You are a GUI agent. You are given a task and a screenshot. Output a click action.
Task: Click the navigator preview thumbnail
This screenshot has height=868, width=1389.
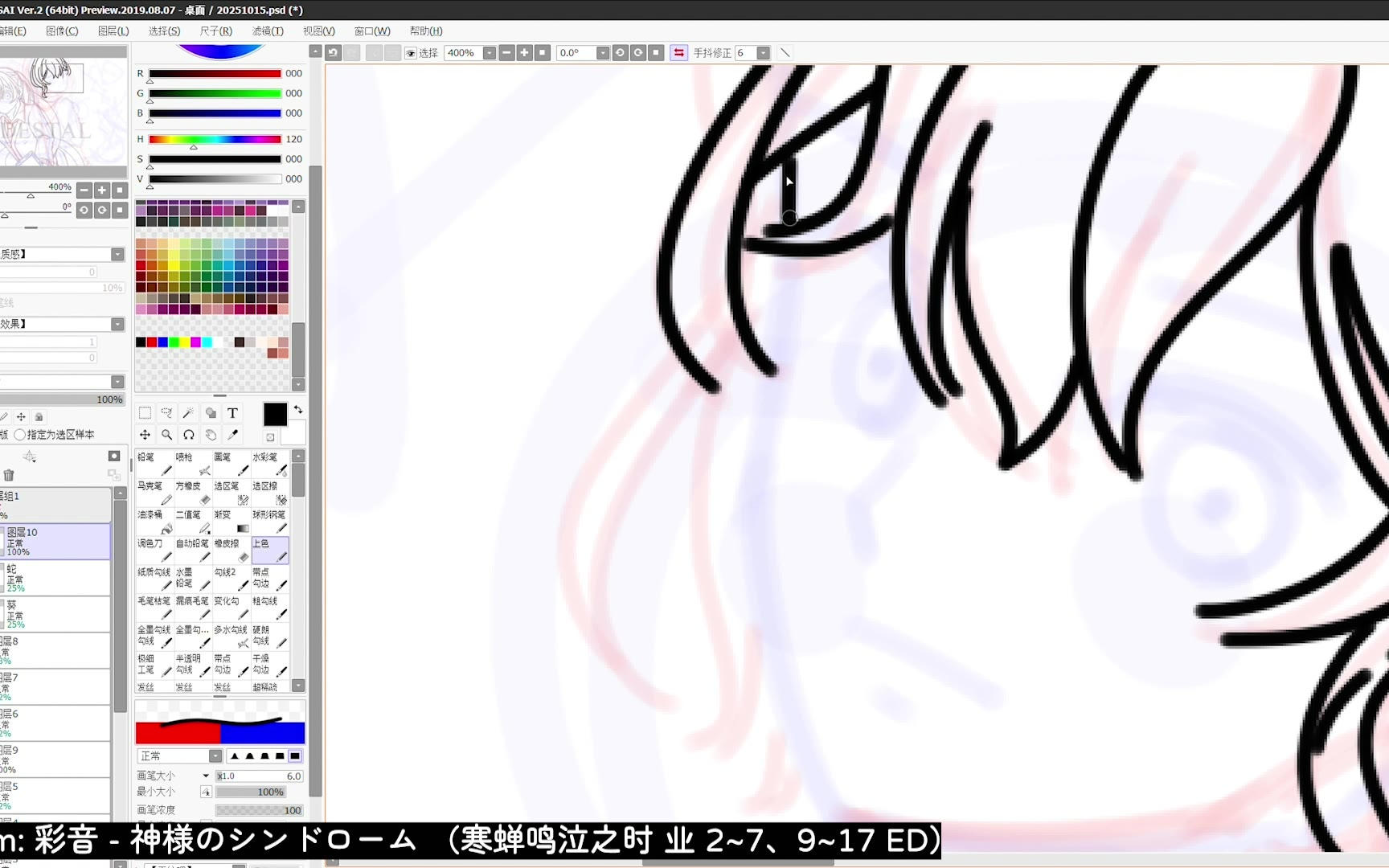tap(63, 112)
